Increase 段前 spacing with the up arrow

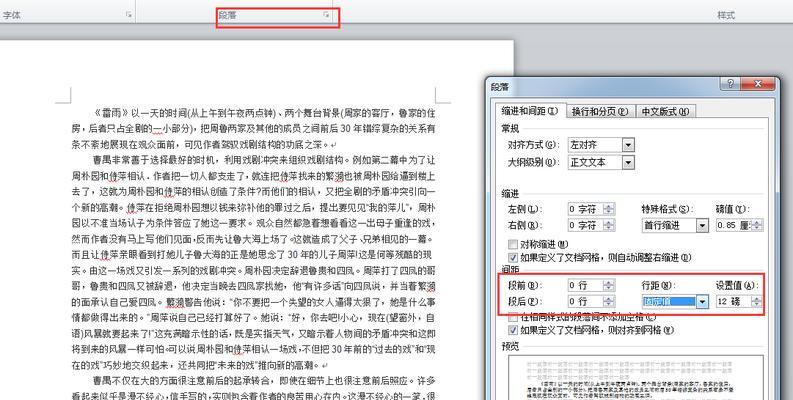pyautogui.click(x=609, y=282)
